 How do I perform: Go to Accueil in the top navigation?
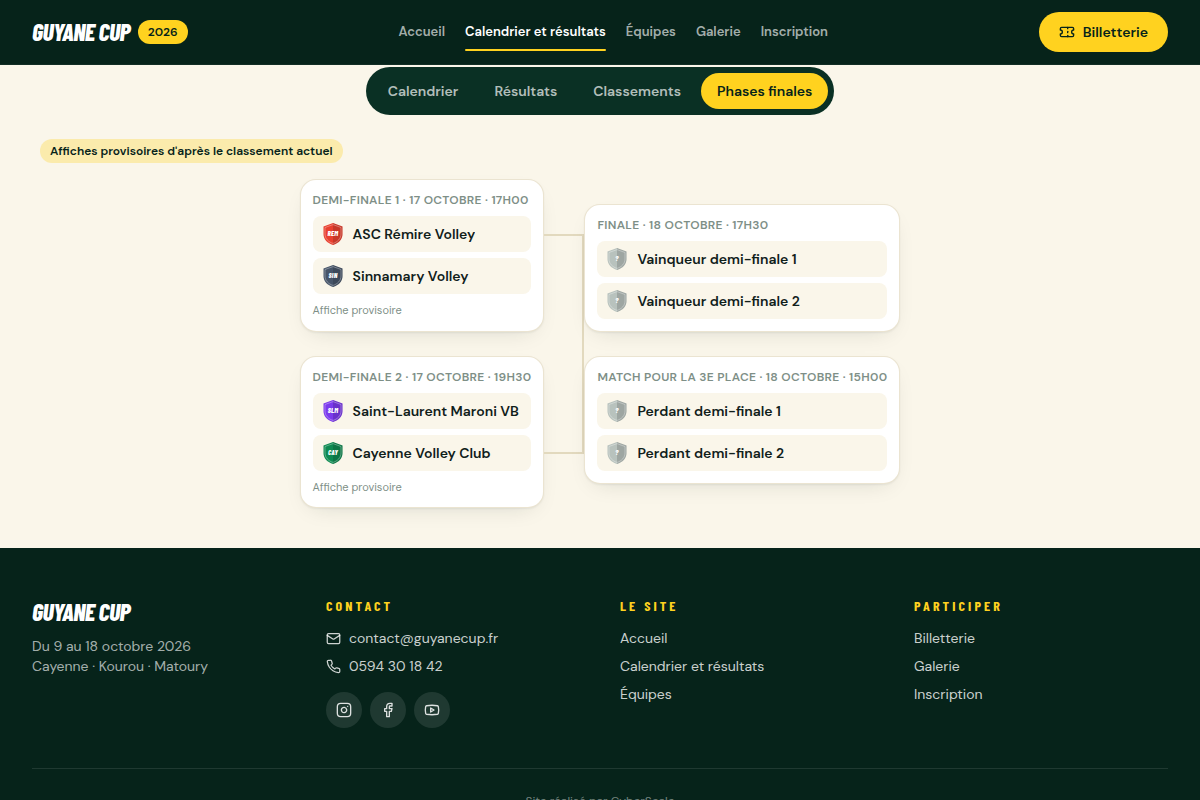coord(422,32)
